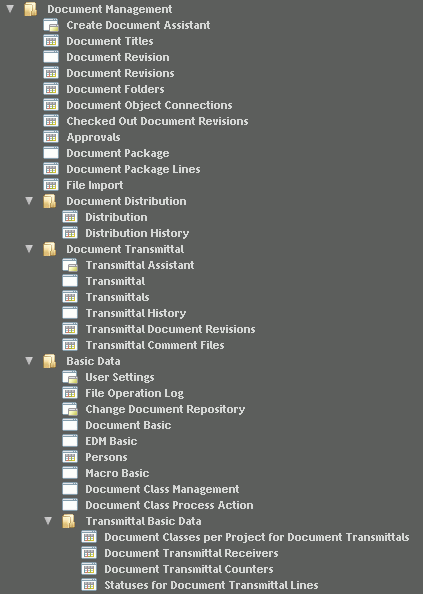
Task: Click the Document Distribution folder icon
Action: (50, 201)
